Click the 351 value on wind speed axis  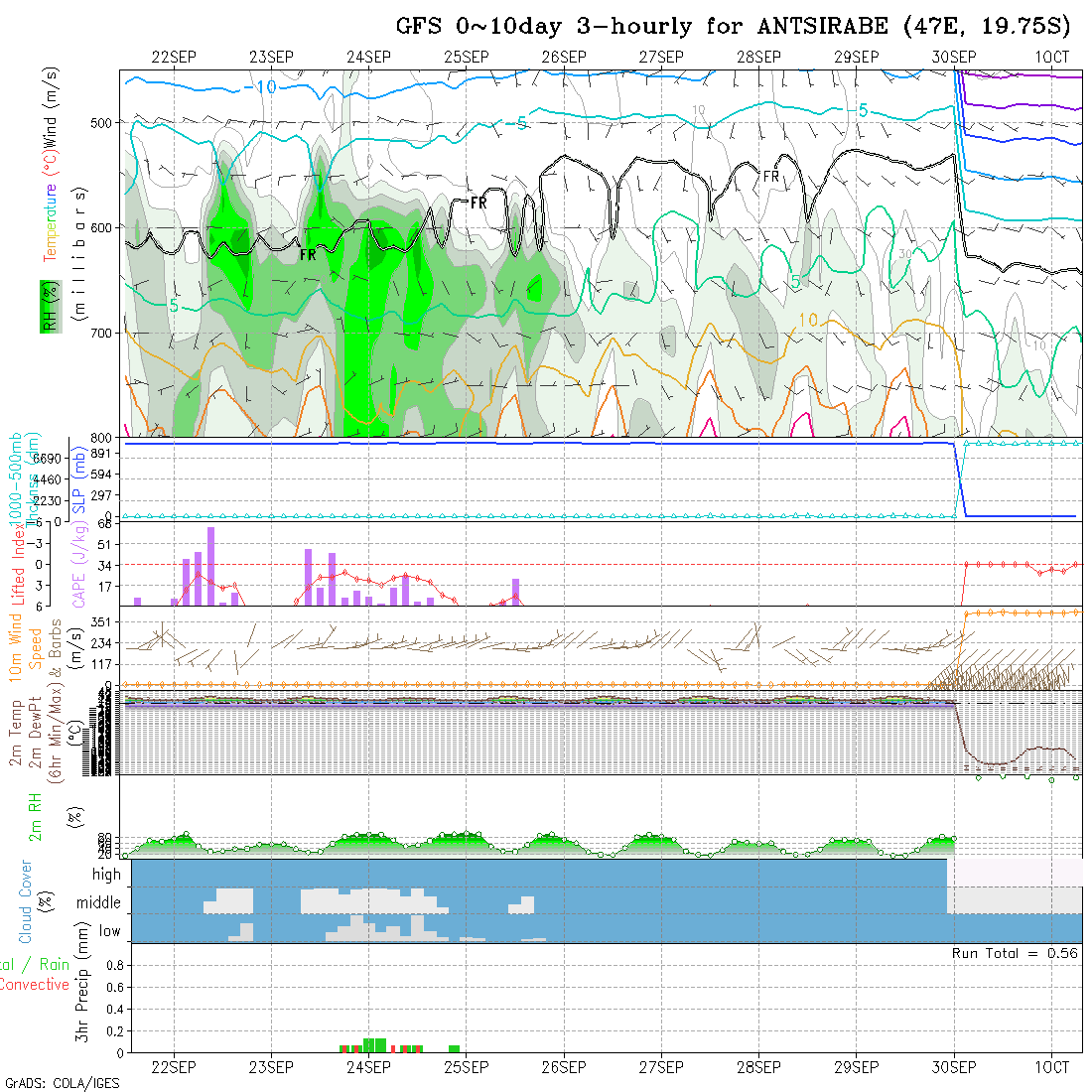click(x=101, y=621)
